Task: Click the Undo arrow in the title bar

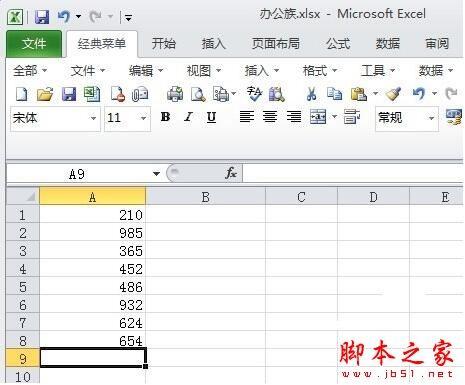Action: pos(64,16)
